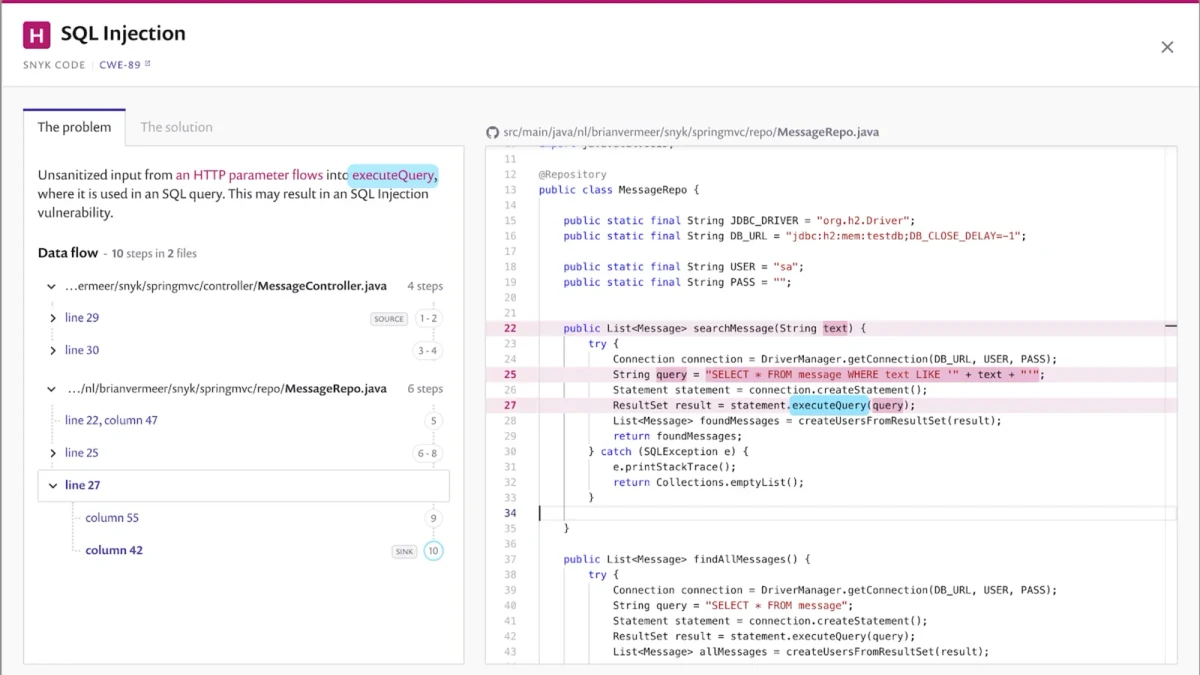Screen dimensions: 1200x675
Task: Open the MessageRepo.java source file path link
Action: click(x=691, y=132)
